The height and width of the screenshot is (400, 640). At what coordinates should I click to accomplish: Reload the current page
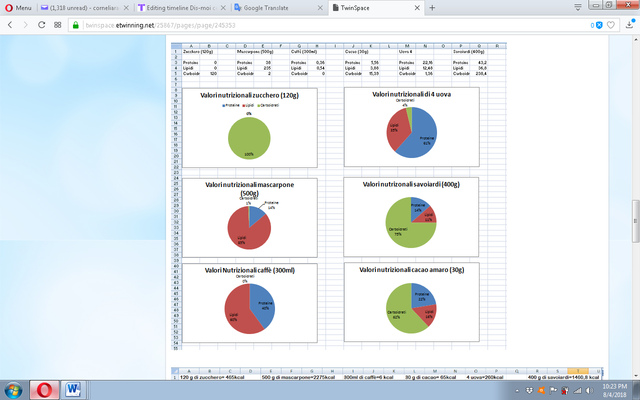41,25
